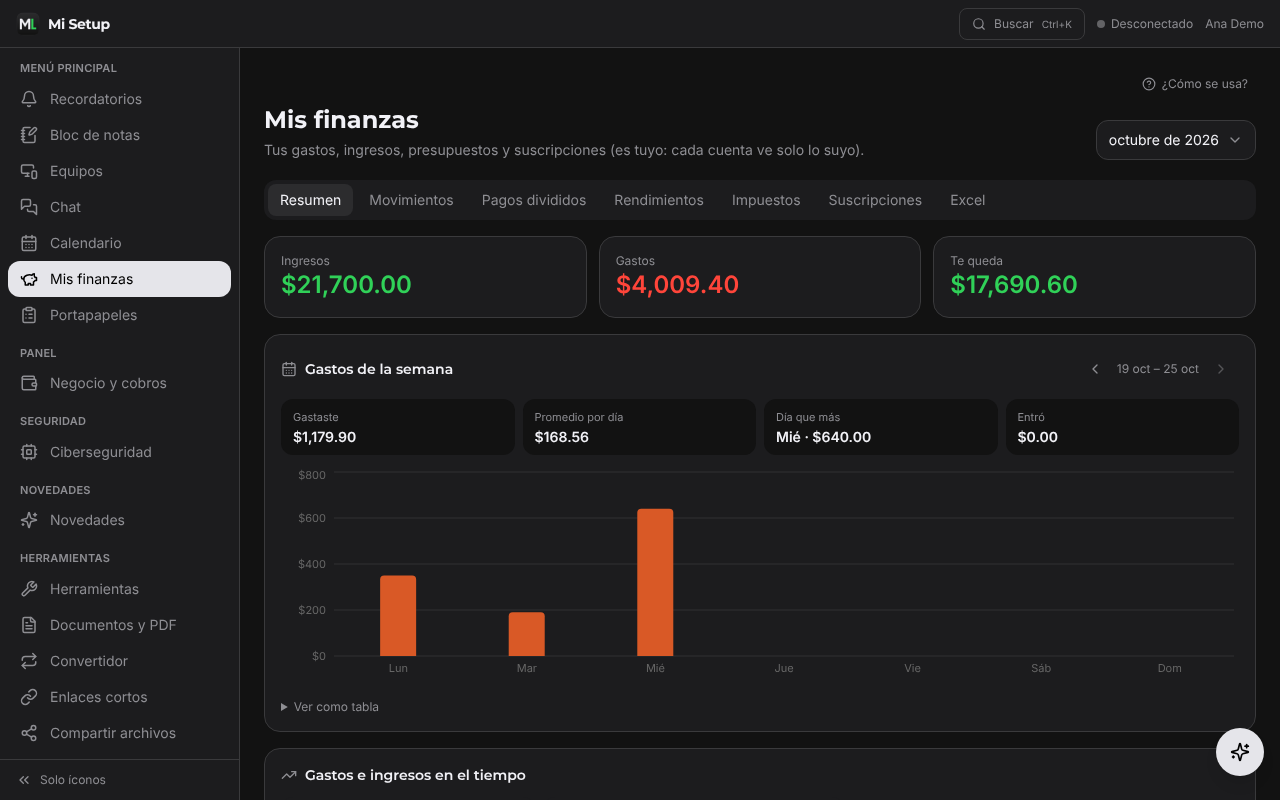The height and width of the screenshot is (800, 1280).
Task: Click the Ingresos $21,700.00 card
Action: [425, 277]
